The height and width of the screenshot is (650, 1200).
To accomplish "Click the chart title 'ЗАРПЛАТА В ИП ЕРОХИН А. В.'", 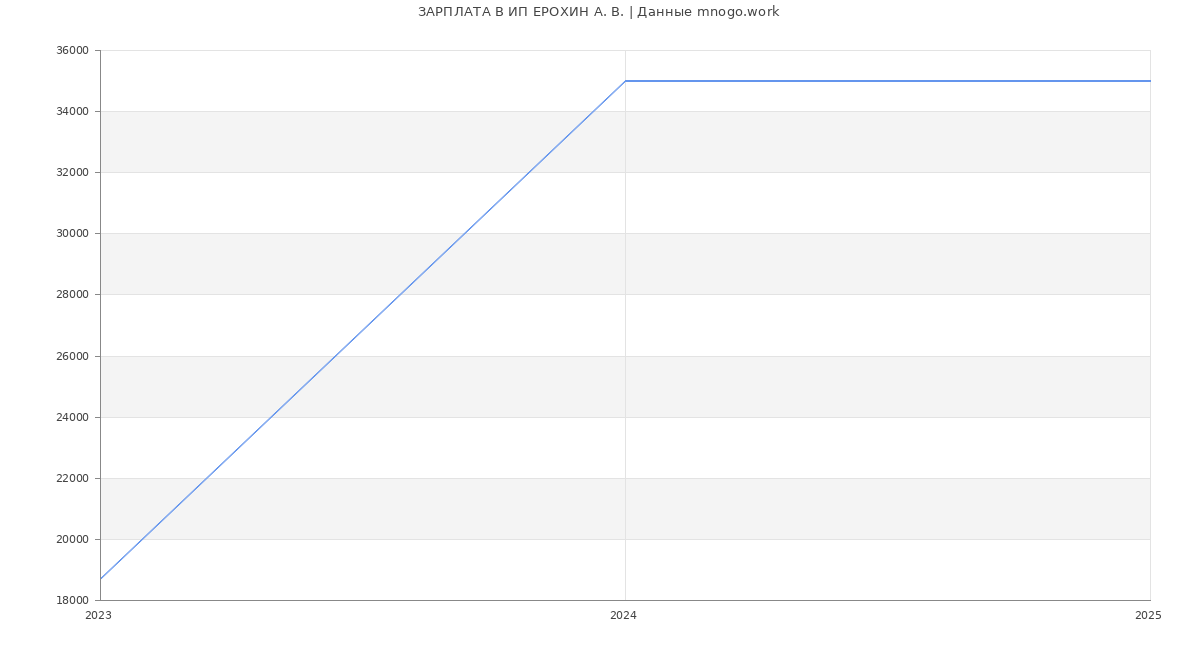I will [x=520, y=12].
